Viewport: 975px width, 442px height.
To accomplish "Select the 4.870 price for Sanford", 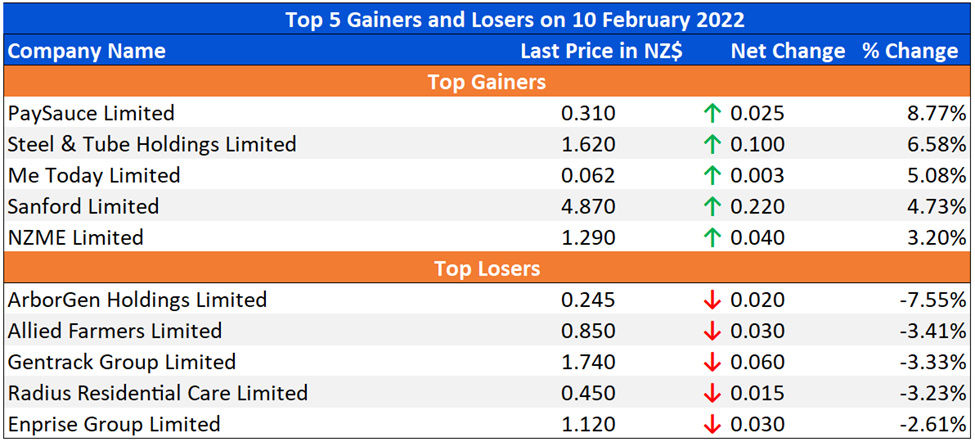I will (x=588, y=206).
